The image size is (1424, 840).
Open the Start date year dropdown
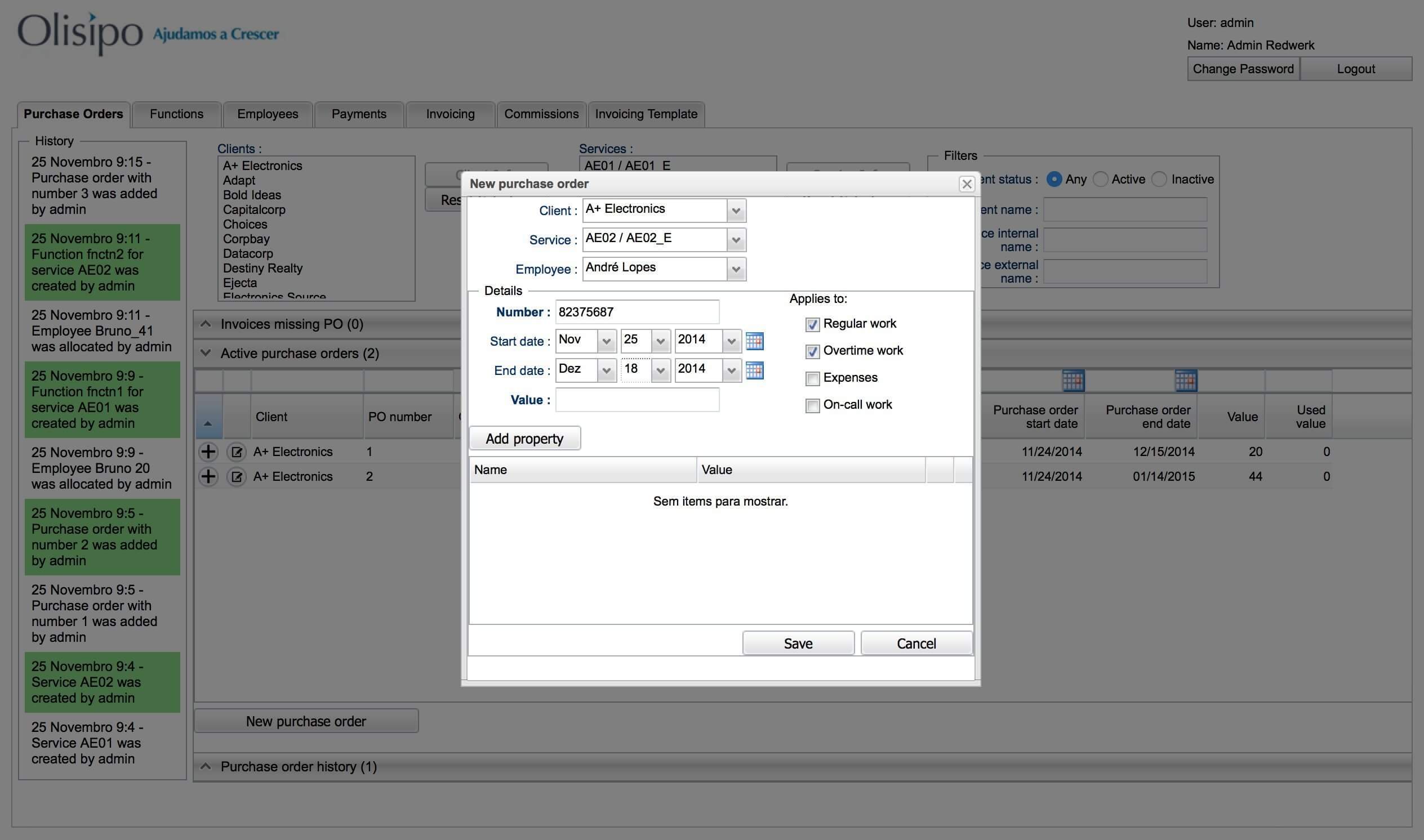[x=731, y=341]
